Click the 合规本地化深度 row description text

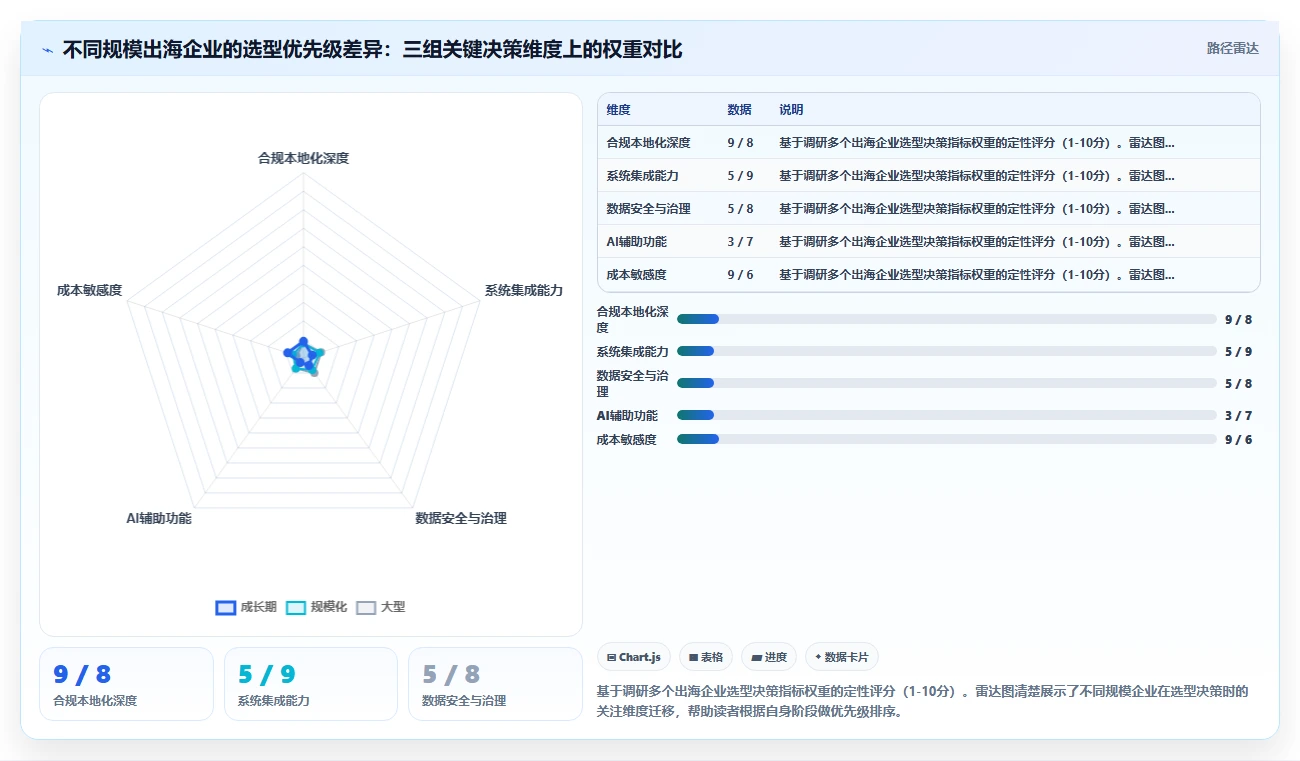[x=977, y=143]
